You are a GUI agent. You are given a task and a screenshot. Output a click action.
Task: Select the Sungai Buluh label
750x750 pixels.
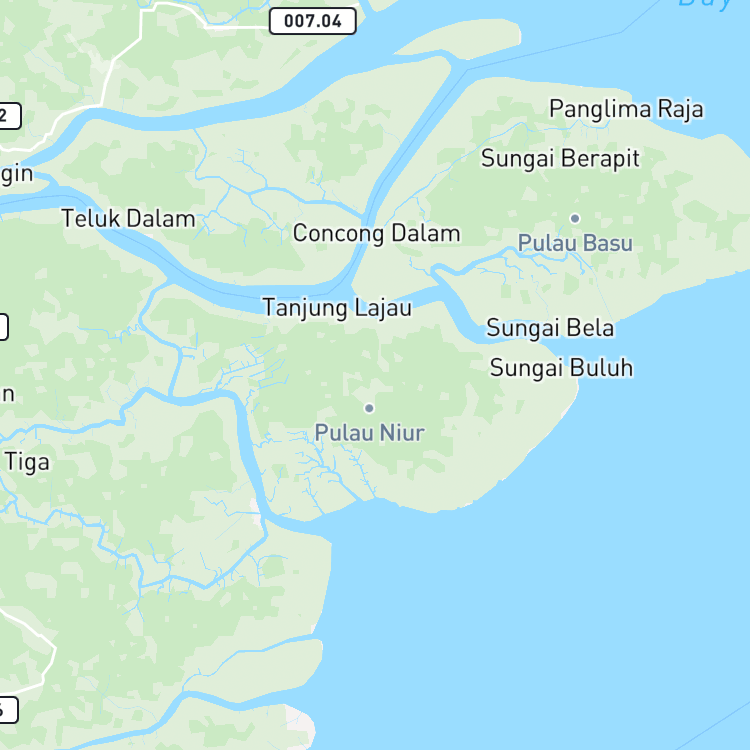[561, 368]
